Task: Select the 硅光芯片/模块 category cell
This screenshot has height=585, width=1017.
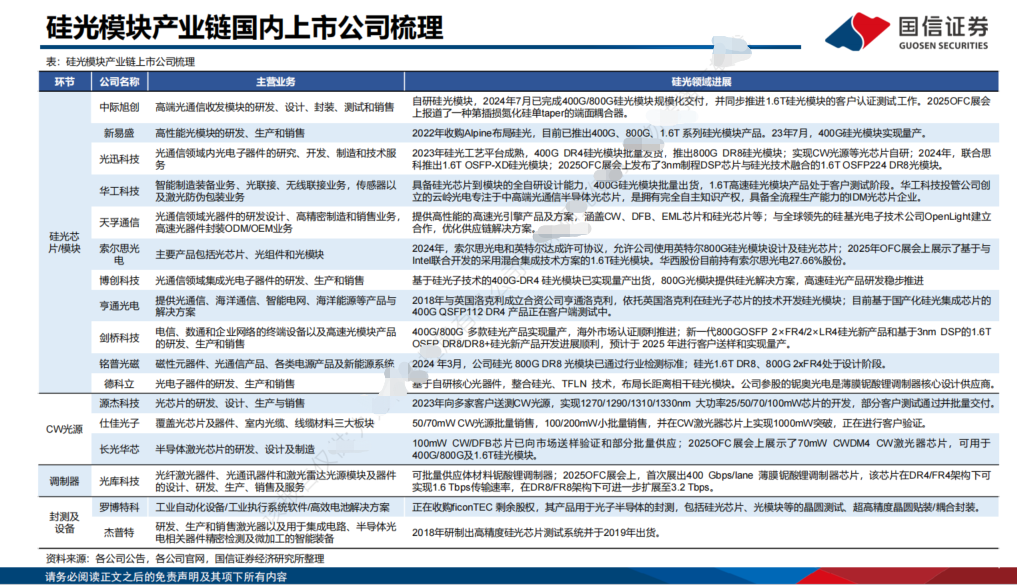Action: coord(64,243)
